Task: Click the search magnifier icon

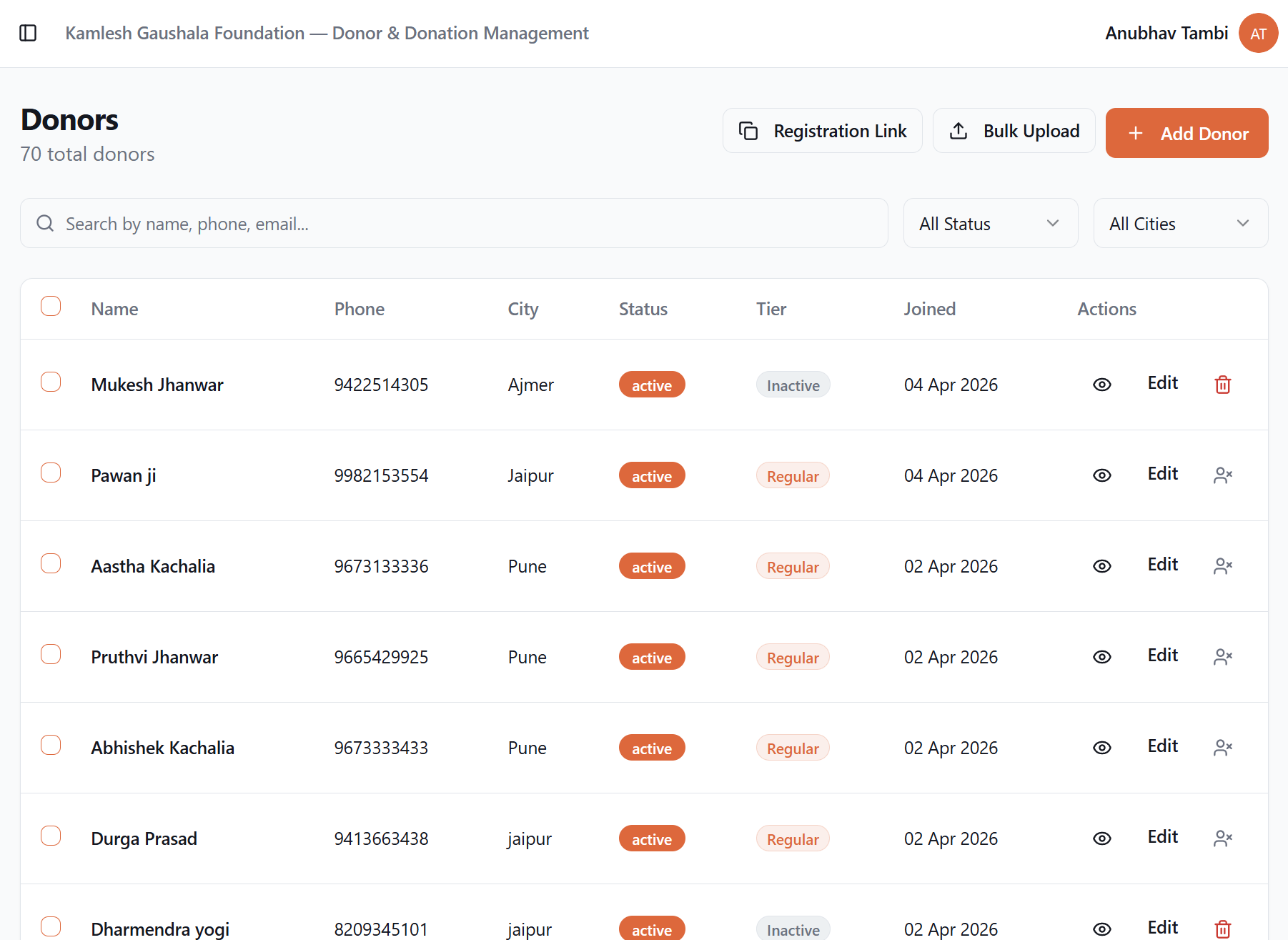Action: click(45, 223)
